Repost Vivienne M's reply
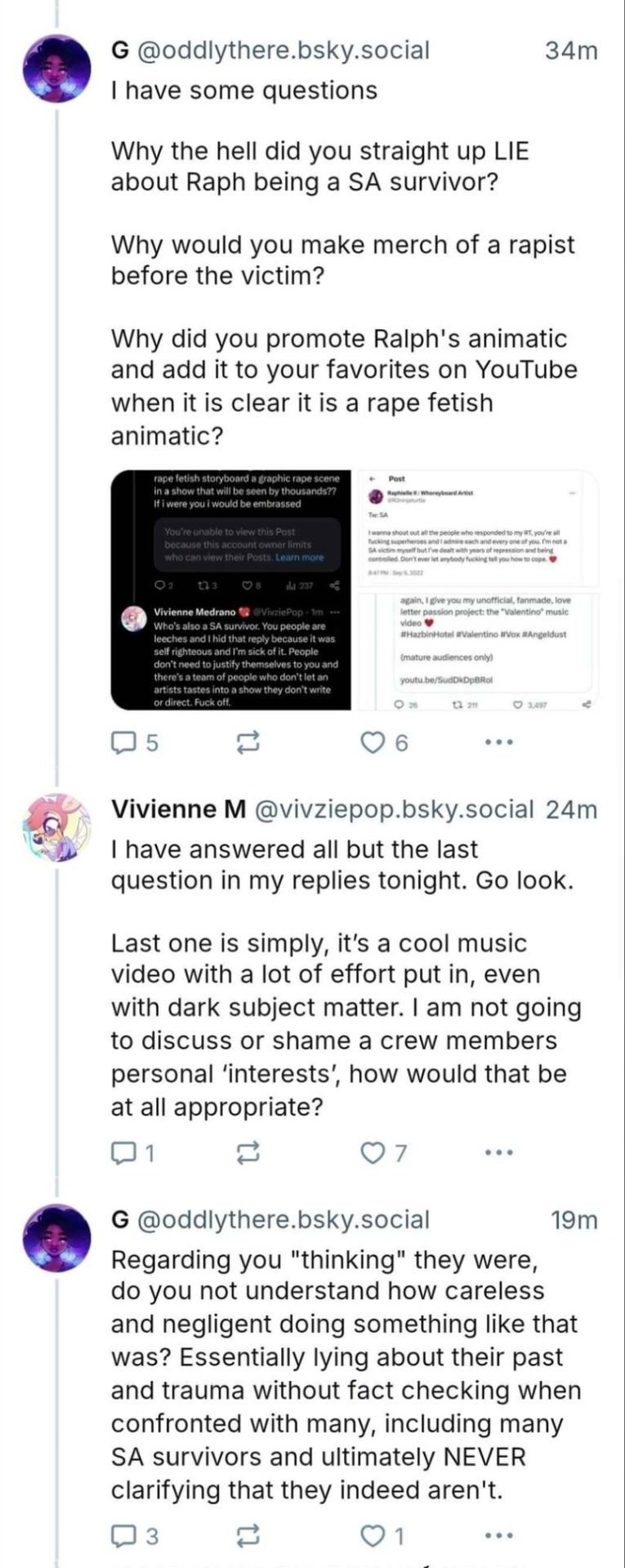The height and width of the screenshot is (1568, 625). tap(248, 1152)
